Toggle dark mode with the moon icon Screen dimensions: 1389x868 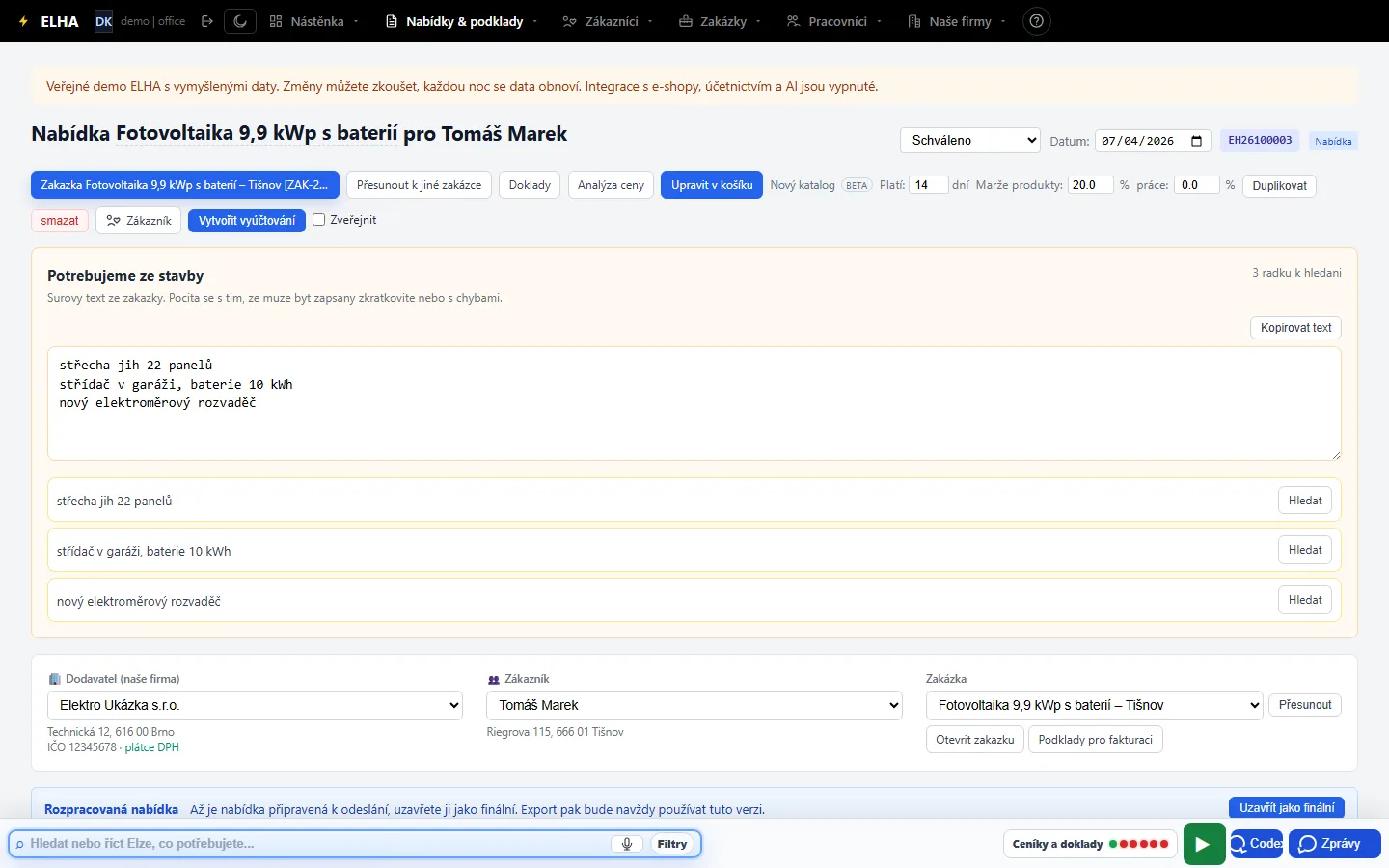tap(240, 21)
